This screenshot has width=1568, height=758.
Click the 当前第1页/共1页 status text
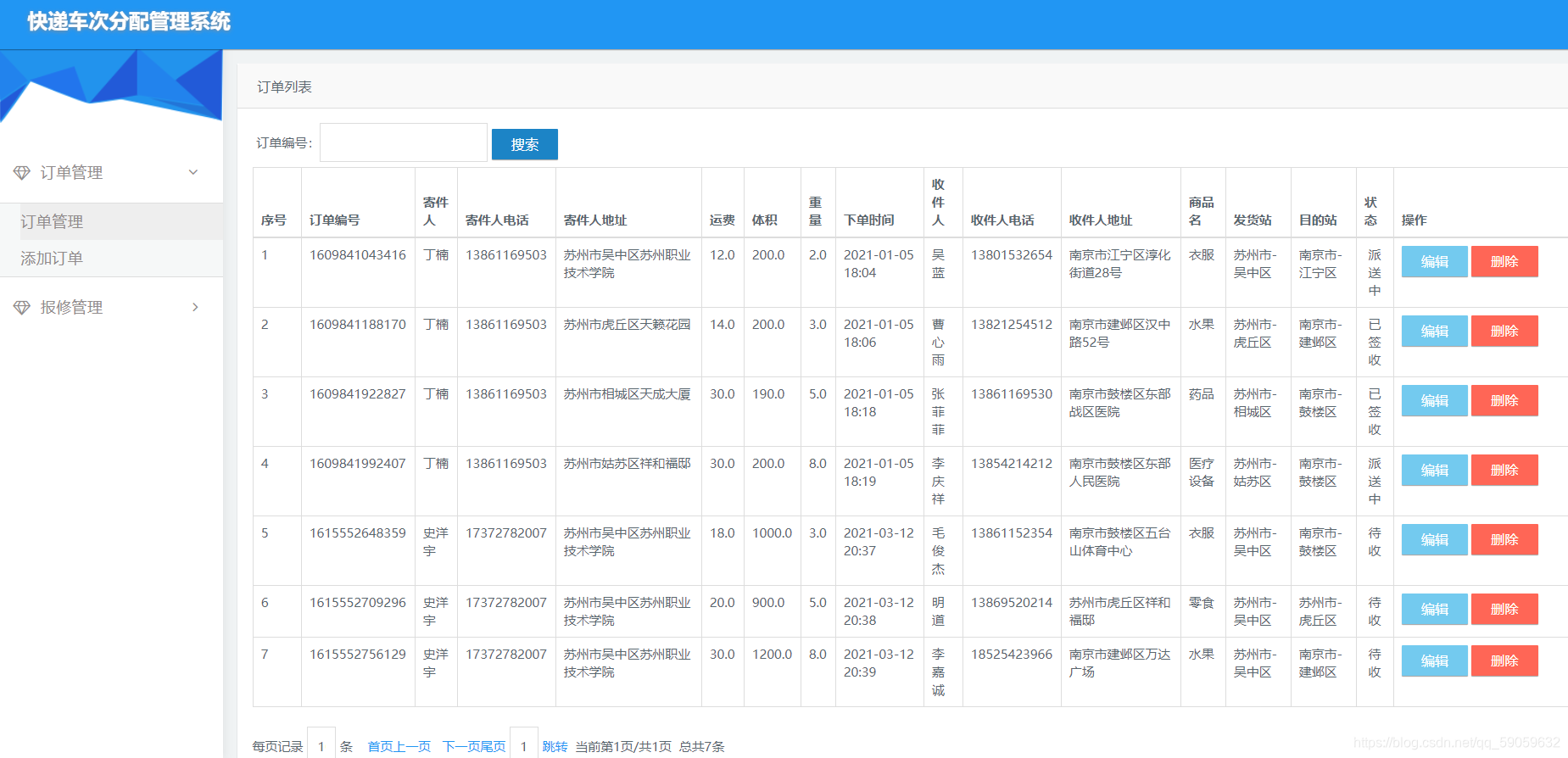click(623, 747)
